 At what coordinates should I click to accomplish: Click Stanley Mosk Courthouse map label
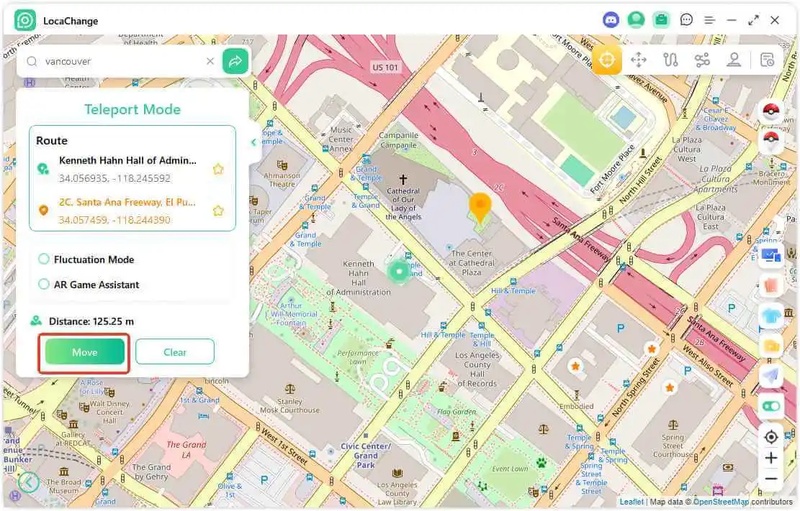[x=290, y=405]
